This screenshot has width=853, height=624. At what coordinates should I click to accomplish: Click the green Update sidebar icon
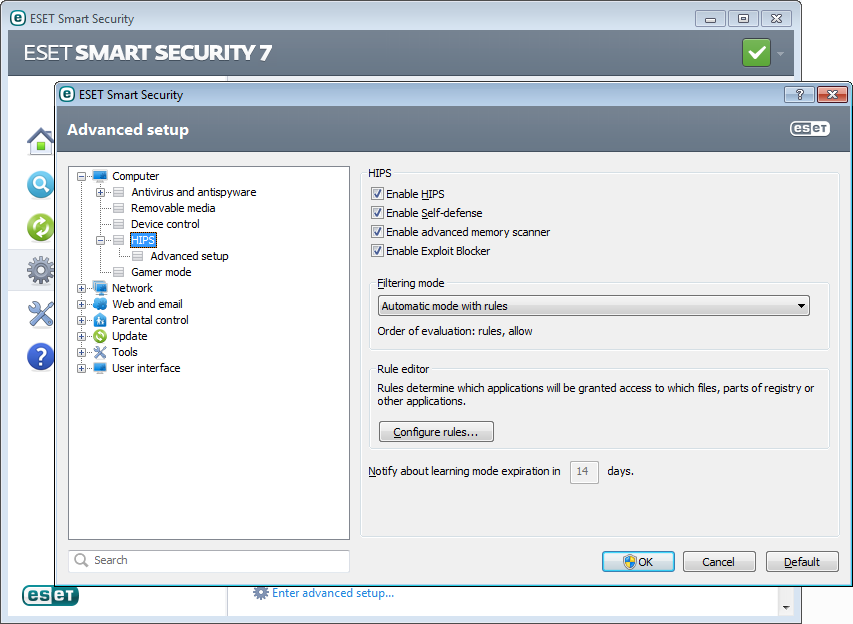40,228
